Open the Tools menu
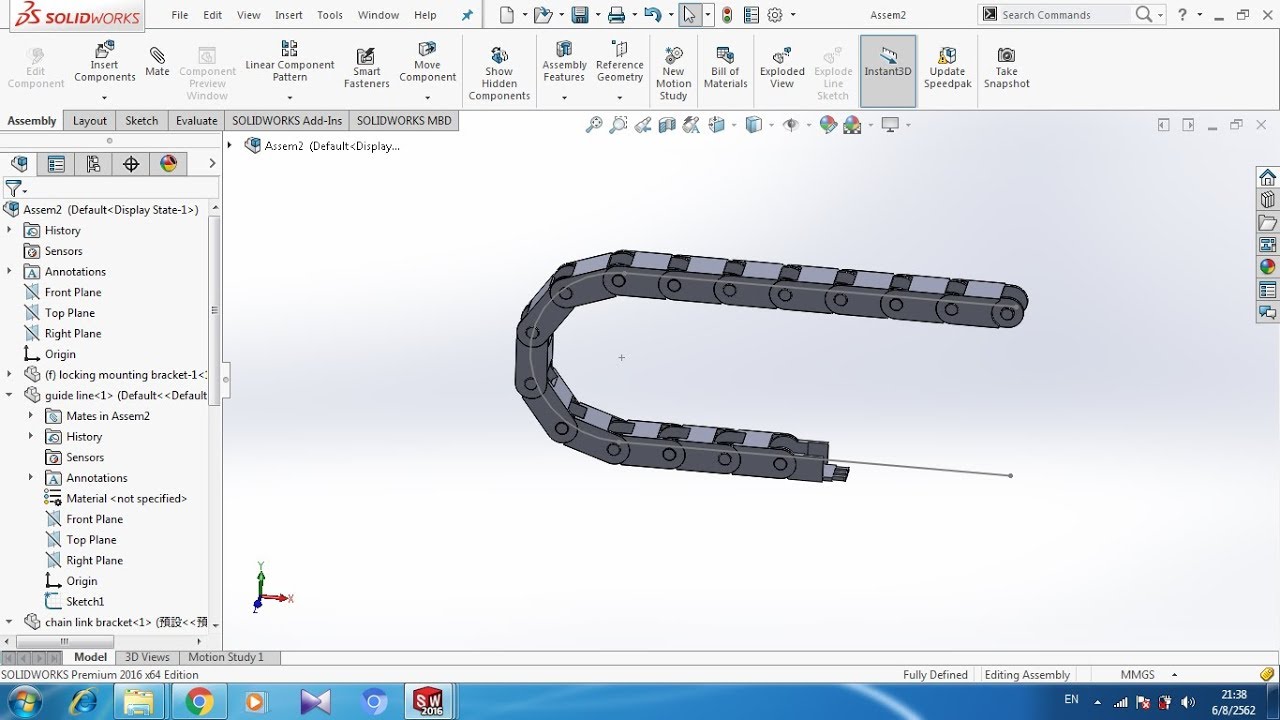Image resolution: width=1280 pixels, height=720 pixels. [330, 15]
